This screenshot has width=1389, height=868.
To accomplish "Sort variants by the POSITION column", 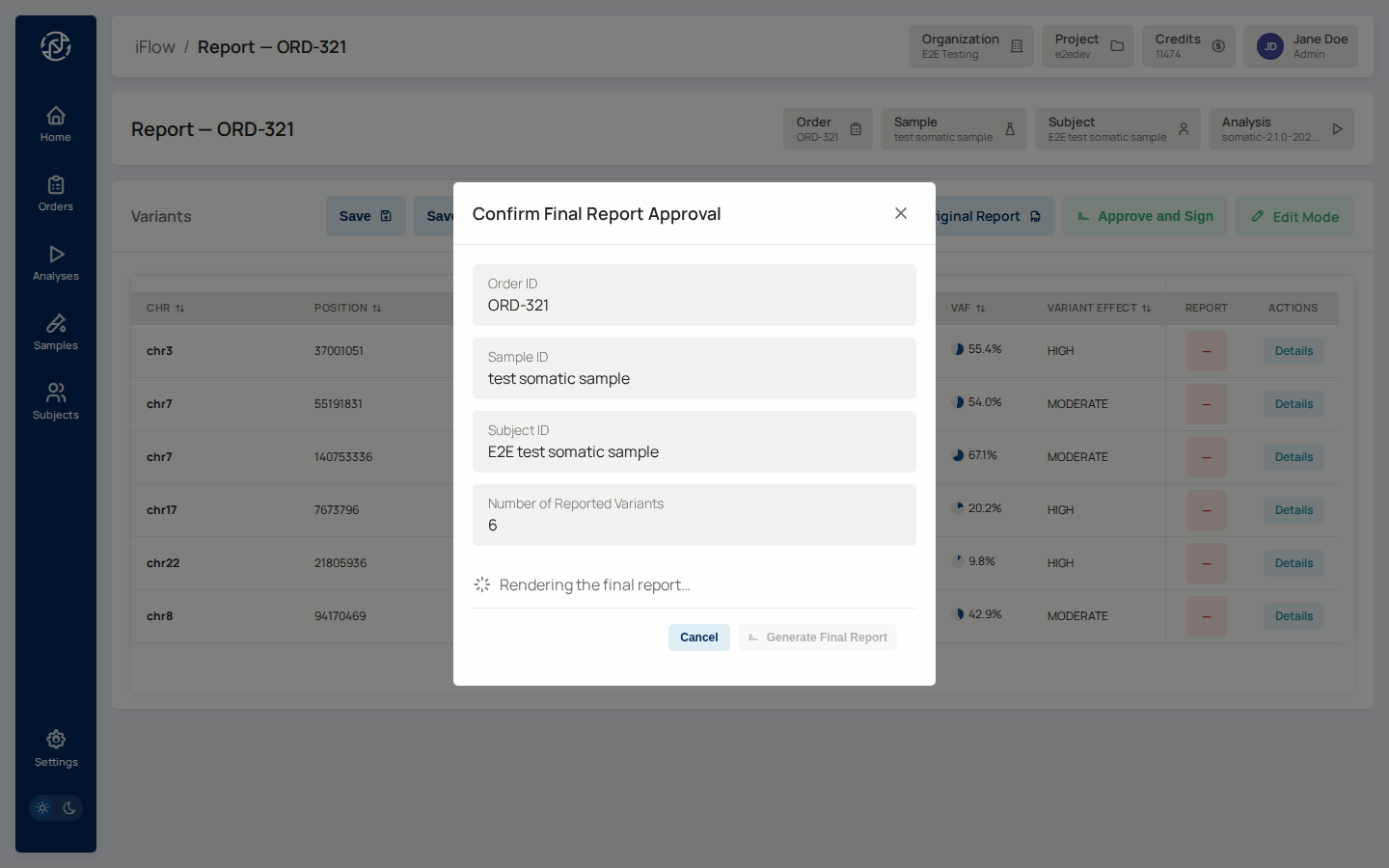I will (x=347, y=309).
